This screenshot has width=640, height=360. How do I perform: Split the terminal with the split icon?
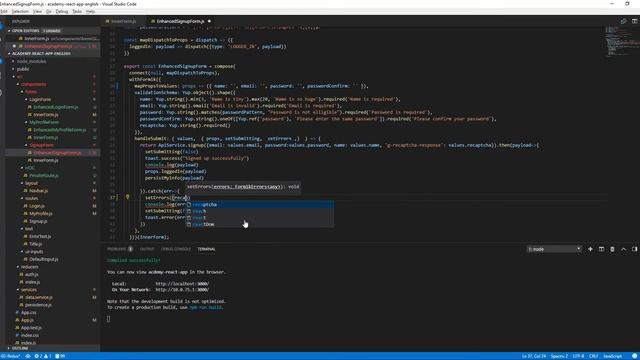coord(601,249)
